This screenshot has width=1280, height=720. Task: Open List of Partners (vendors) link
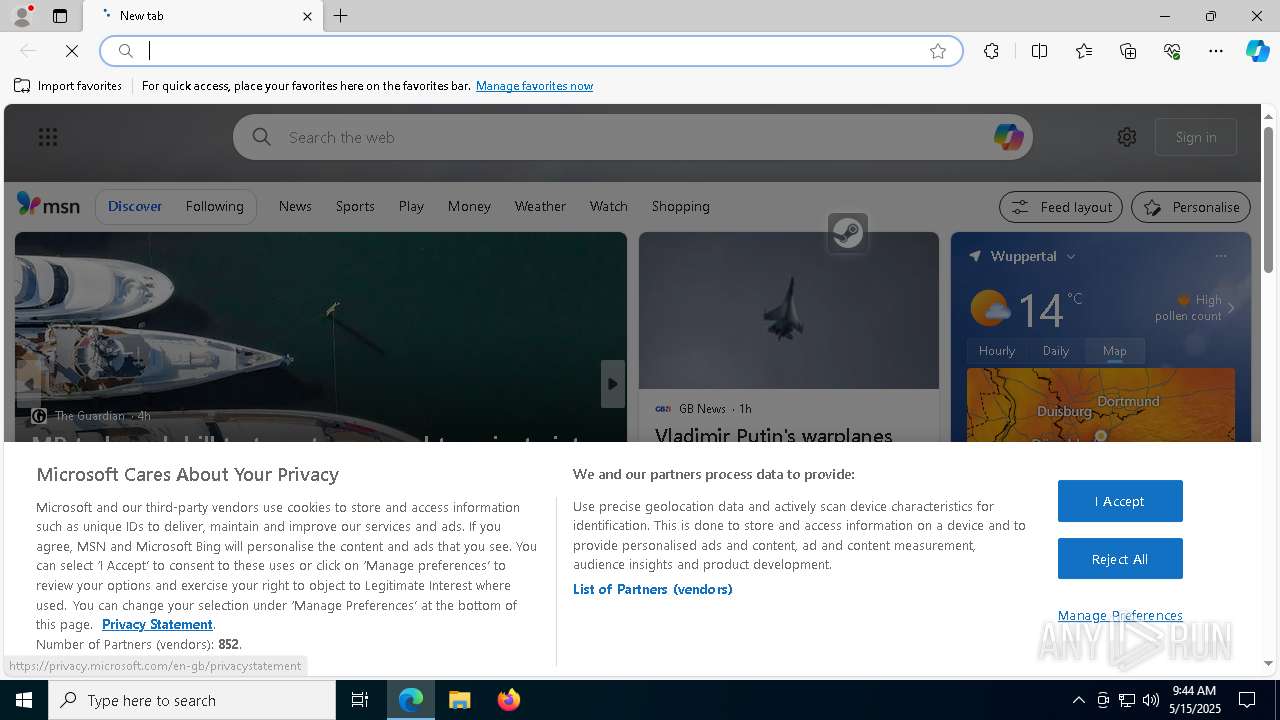tap(652, 589)
